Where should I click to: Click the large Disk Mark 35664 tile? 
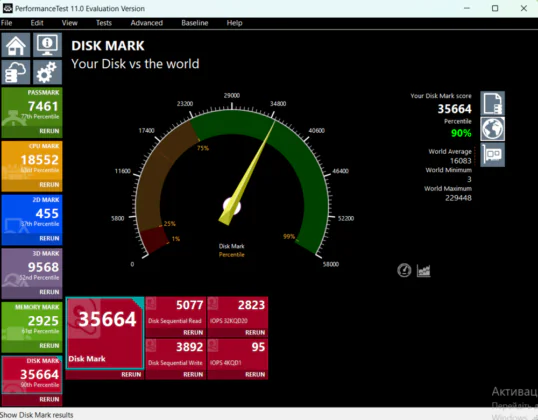105,333
